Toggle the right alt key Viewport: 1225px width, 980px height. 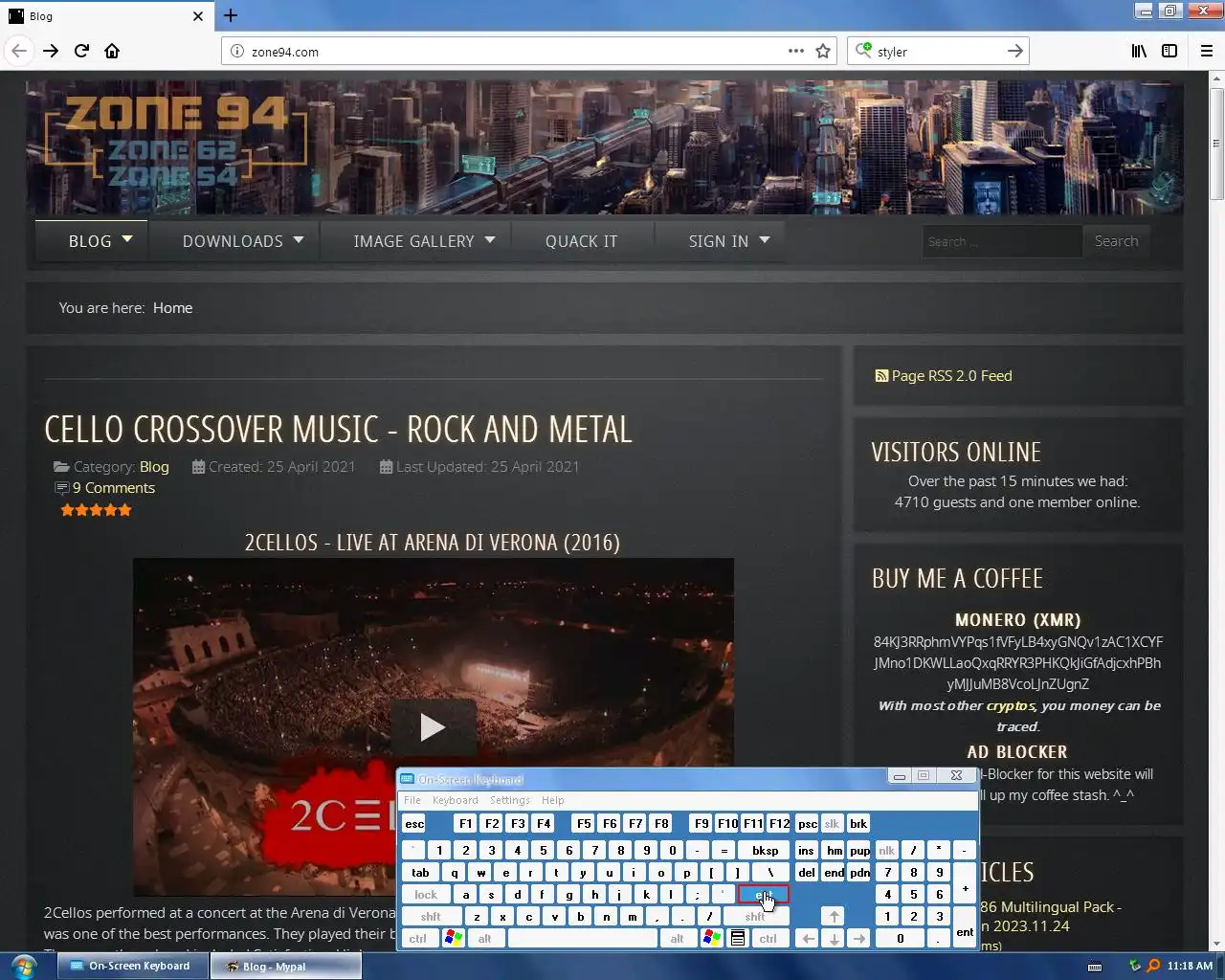tap(678, 939)
